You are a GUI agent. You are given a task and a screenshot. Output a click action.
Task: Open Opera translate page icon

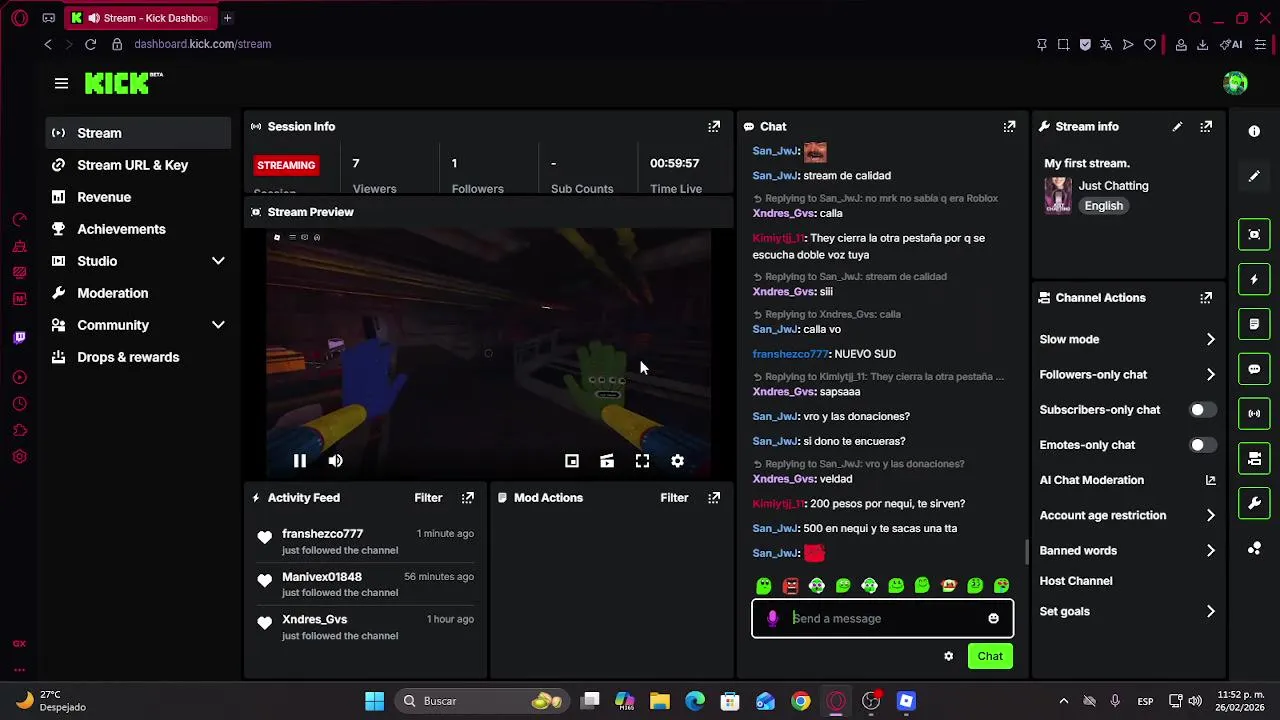(1106, 44)
